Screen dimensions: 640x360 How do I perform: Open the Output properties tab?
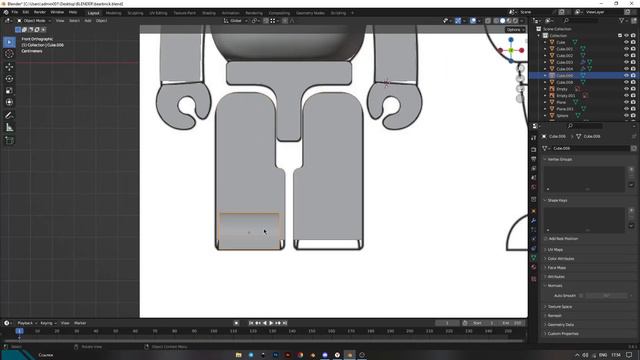(533, 159)
